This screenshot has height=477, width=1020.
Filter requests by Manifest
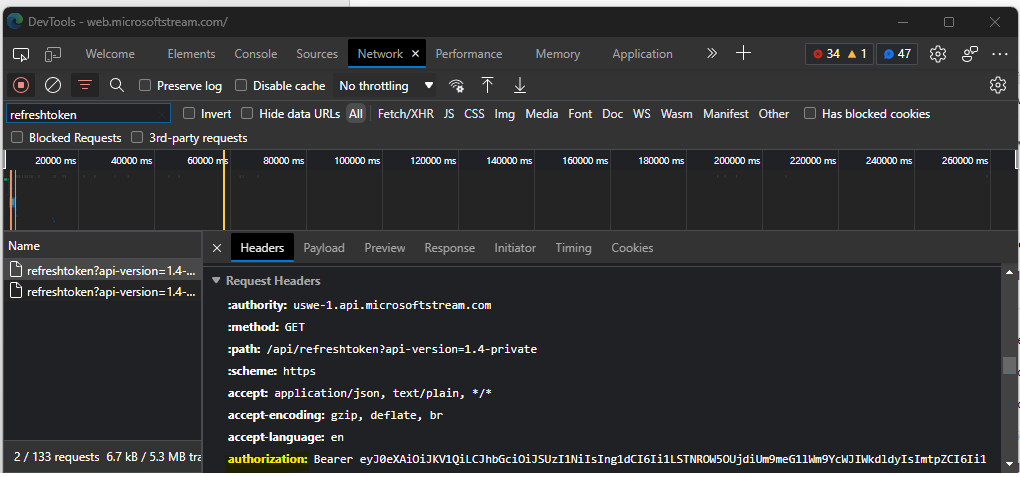click(x=725, y=114)
